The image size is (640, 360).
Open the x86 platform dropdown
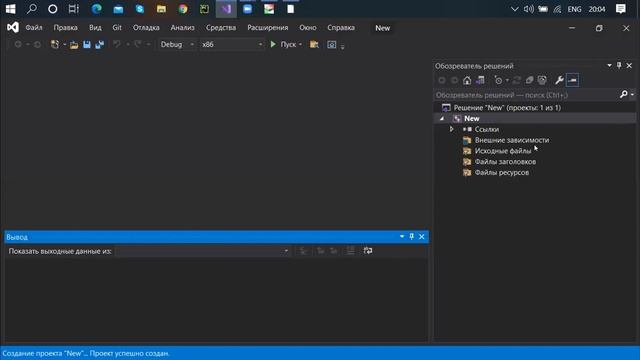pyautogui.click(x=232, y=44)
